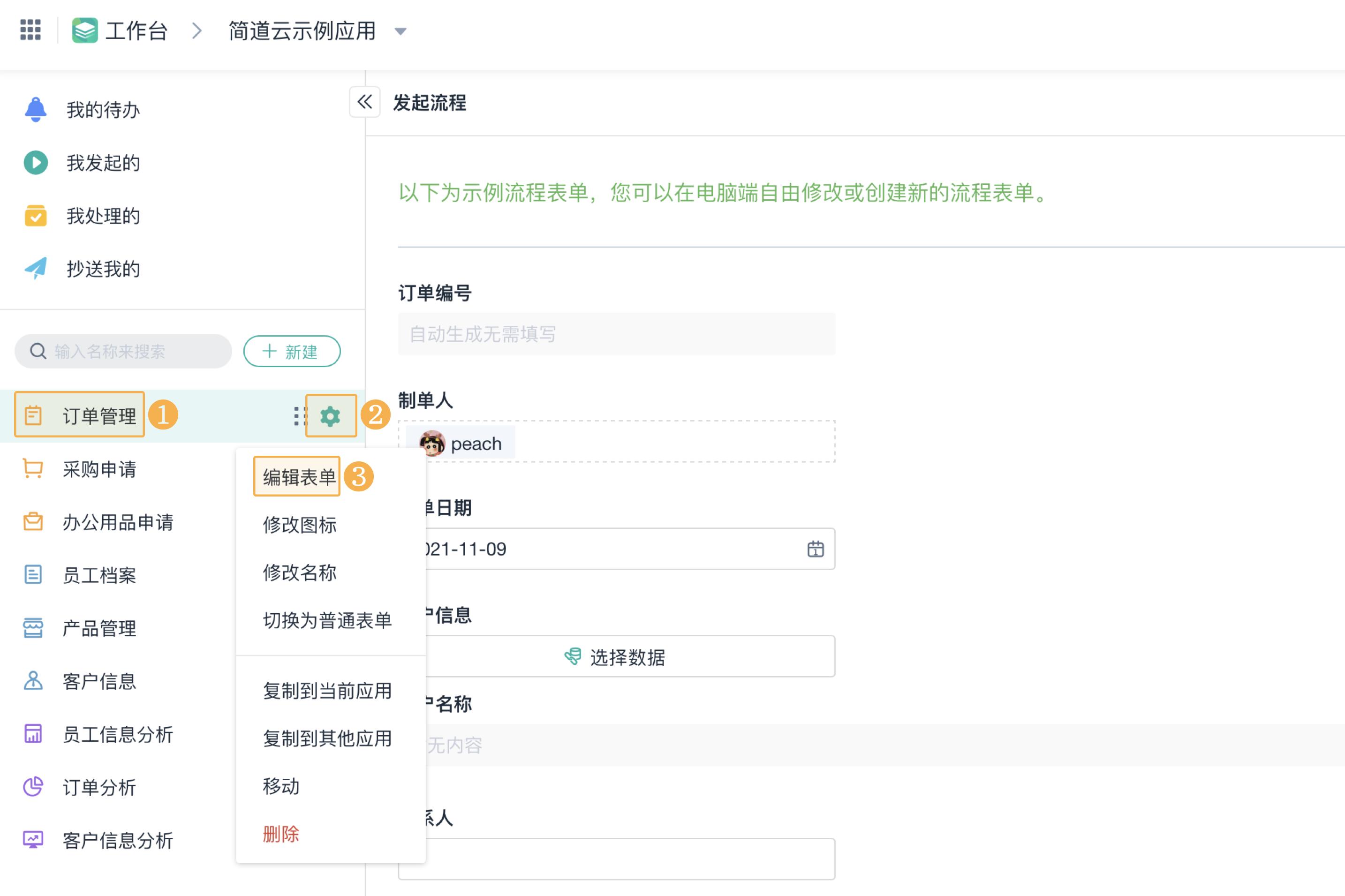
Task: Open the 采购申请 shopping cart icon
Action: click(x=32, y=469)
